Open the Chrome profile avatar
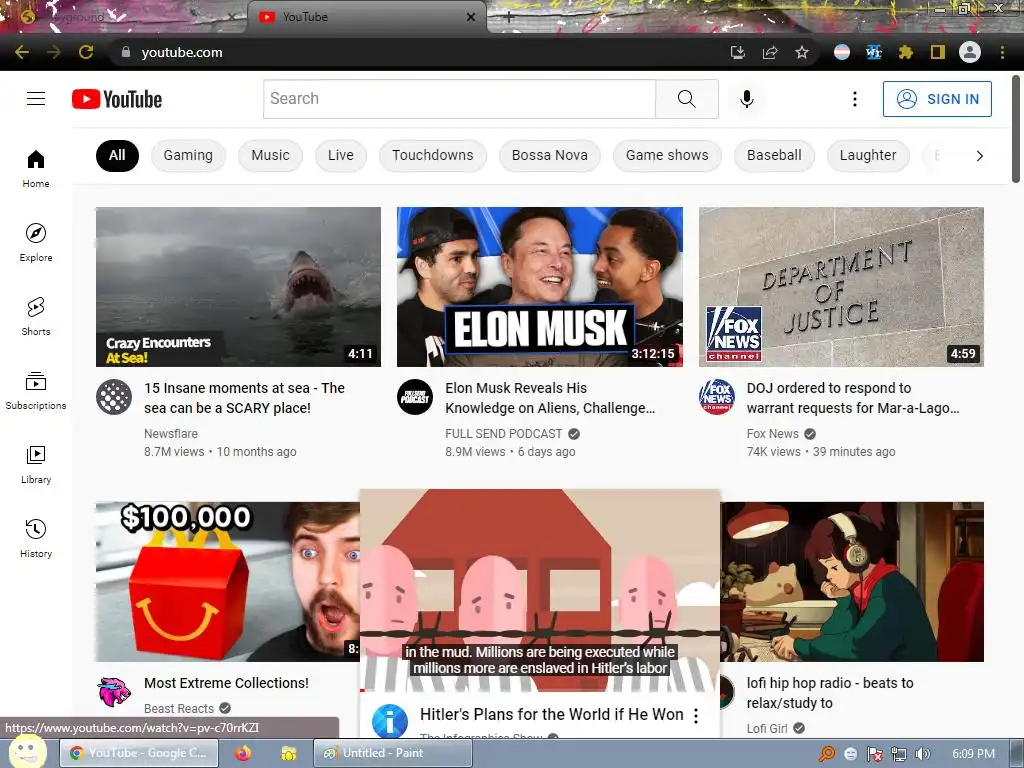 pyautogui.click(x=970, y=52)
